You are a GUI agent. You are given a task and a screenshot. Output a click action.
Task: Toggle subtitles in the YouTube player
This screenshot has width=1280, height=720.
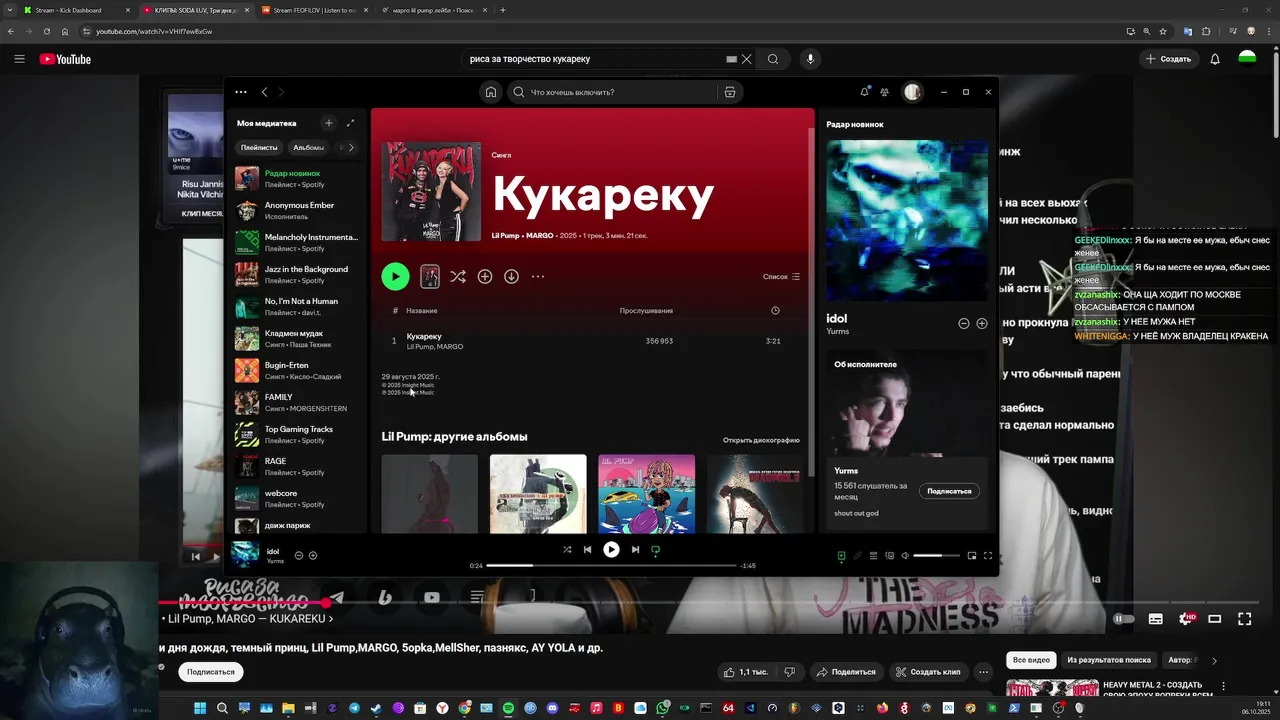[x=1155, y=619]
